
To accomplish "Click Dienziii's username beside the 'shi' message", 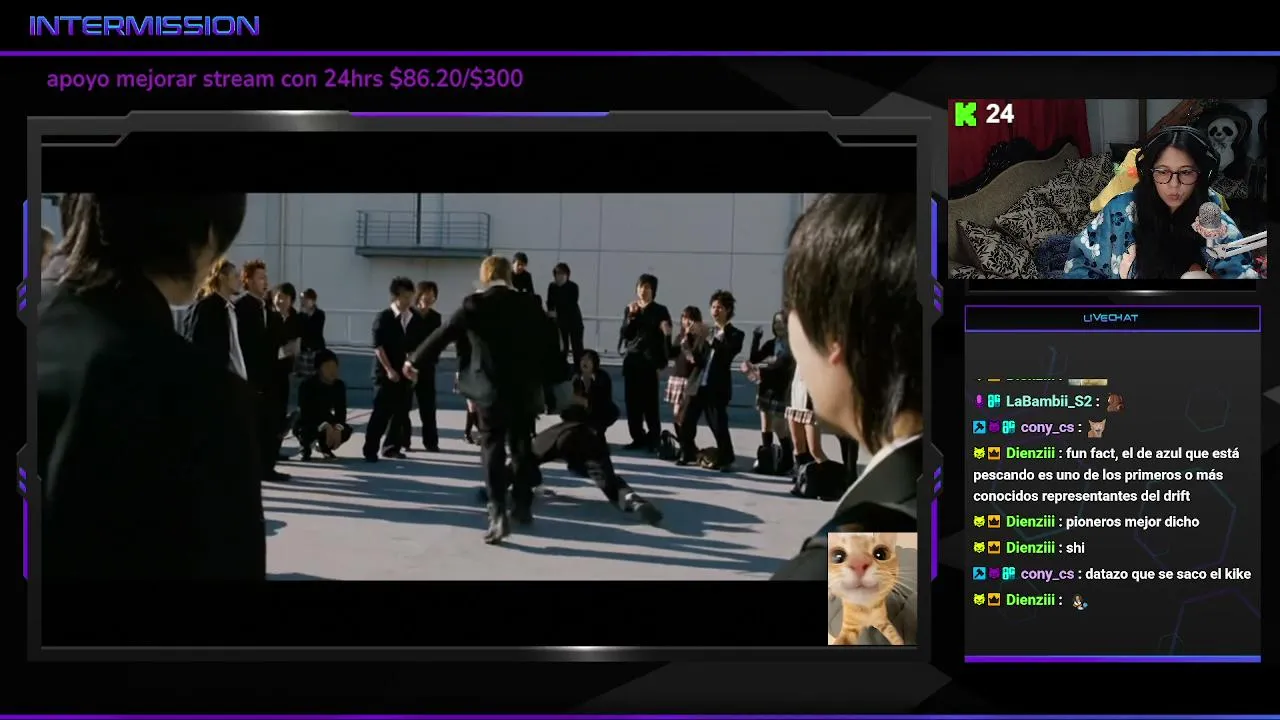I will (x=1030, y=547).
